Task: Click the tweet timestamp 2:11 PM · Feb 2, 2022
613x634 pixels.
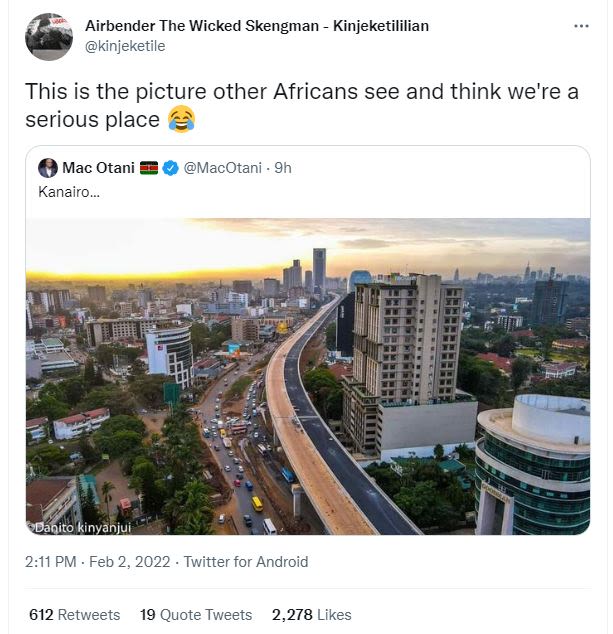Action: [x=98, y=562]
